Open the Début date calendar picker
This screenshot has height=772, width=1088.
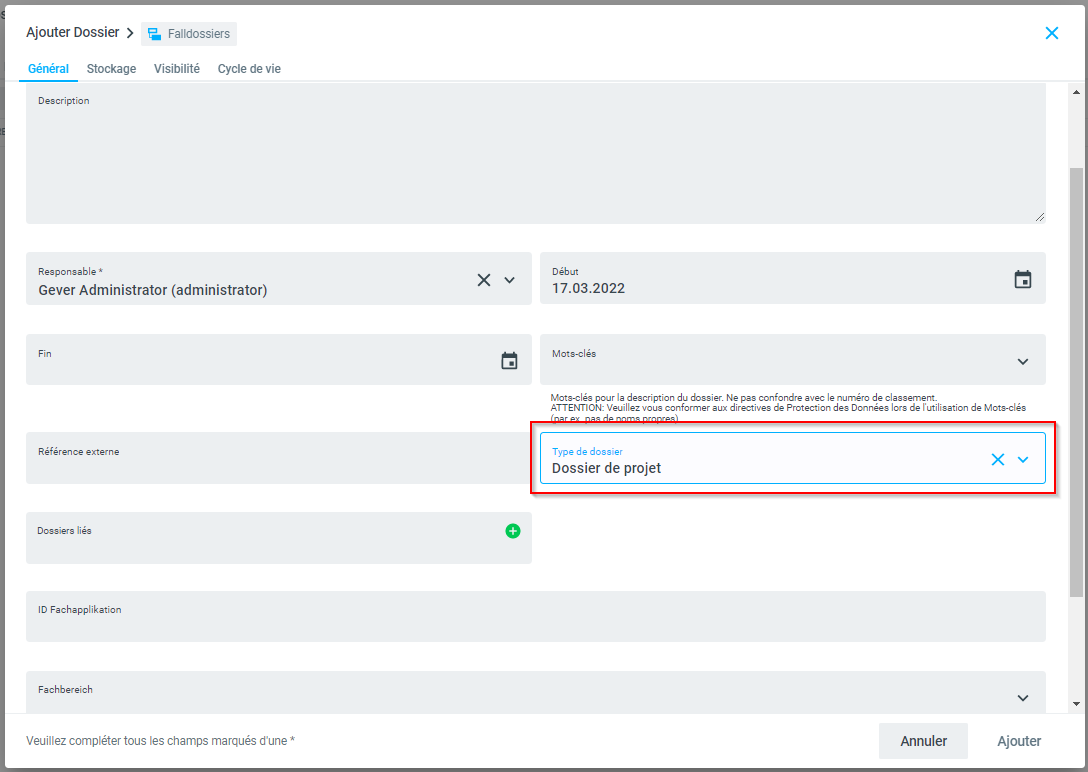pyautogui.click(x=1022, y=280)
